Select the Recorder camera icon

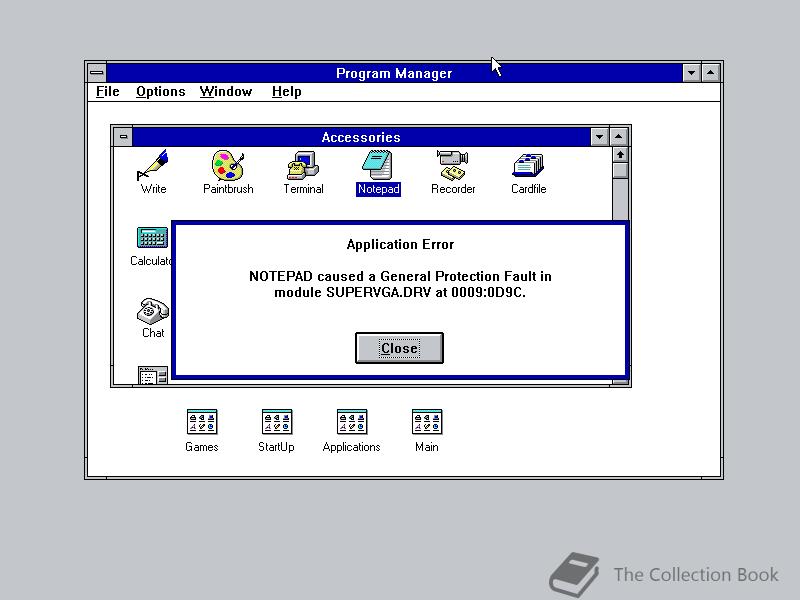(453, 165)
